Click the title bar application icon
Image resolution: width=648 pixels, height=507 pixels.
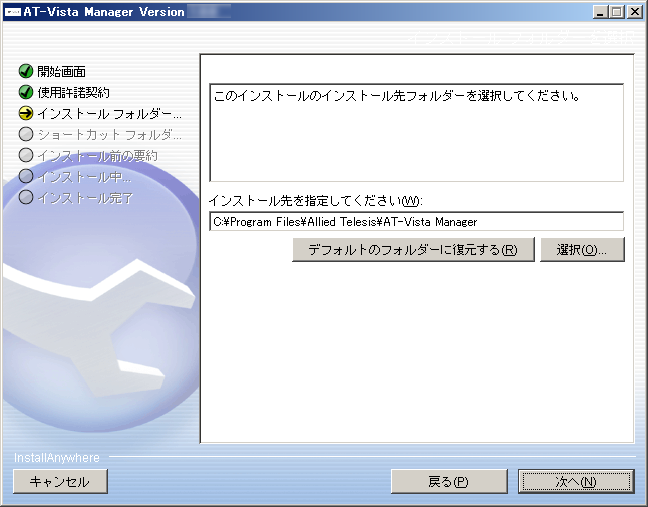tap(12, 12)
